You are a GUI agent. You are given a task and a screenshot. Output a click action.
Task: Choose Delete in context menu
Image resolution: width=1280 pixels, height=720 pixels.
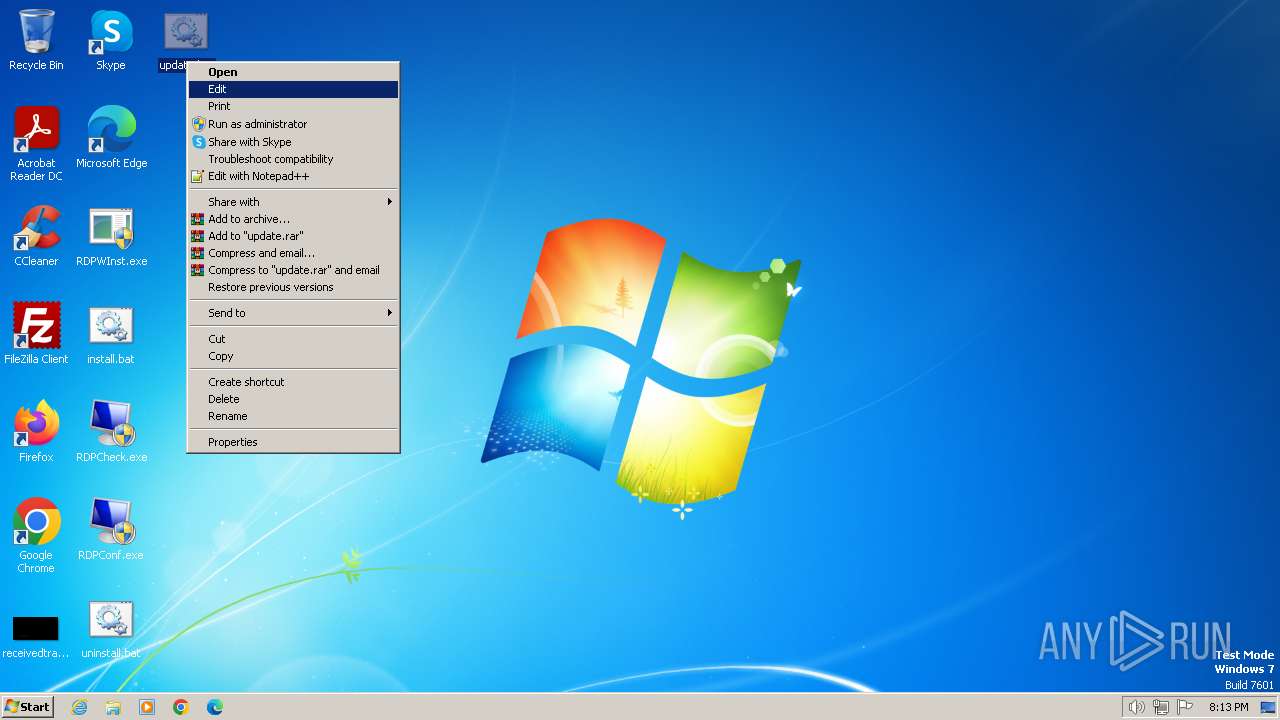[x=293, y=399]
